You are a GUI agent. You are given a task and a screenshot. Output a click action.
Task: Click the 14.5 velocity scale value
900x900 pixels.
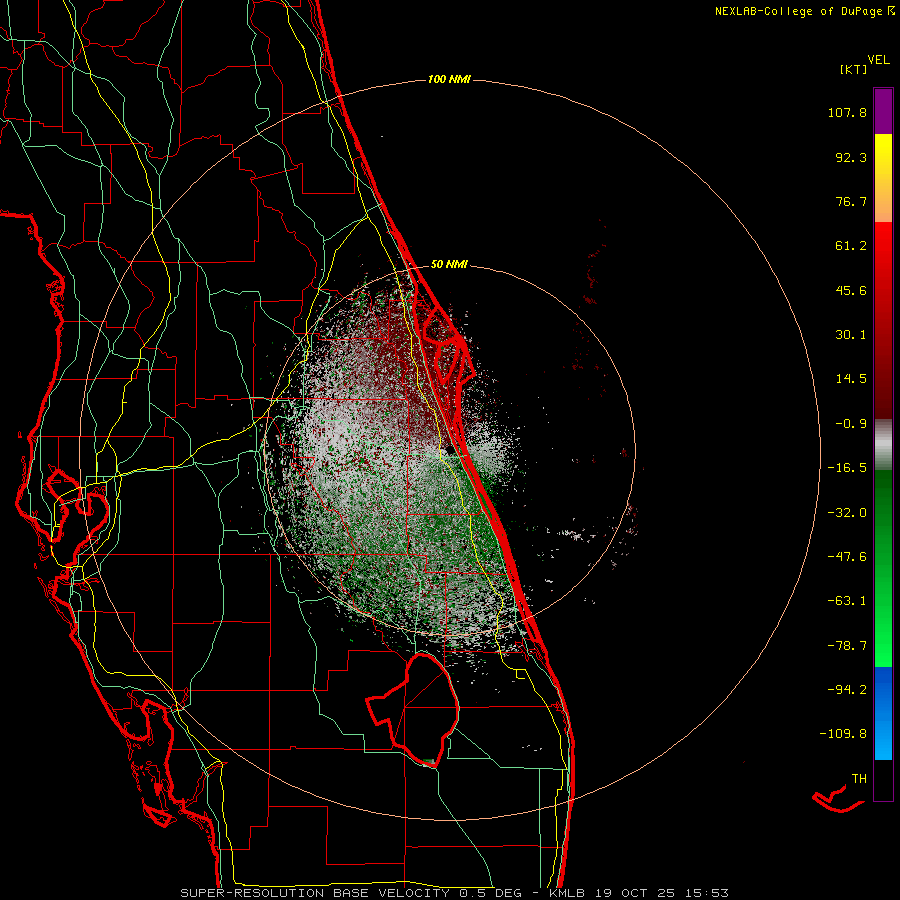[x=851, y=379]
